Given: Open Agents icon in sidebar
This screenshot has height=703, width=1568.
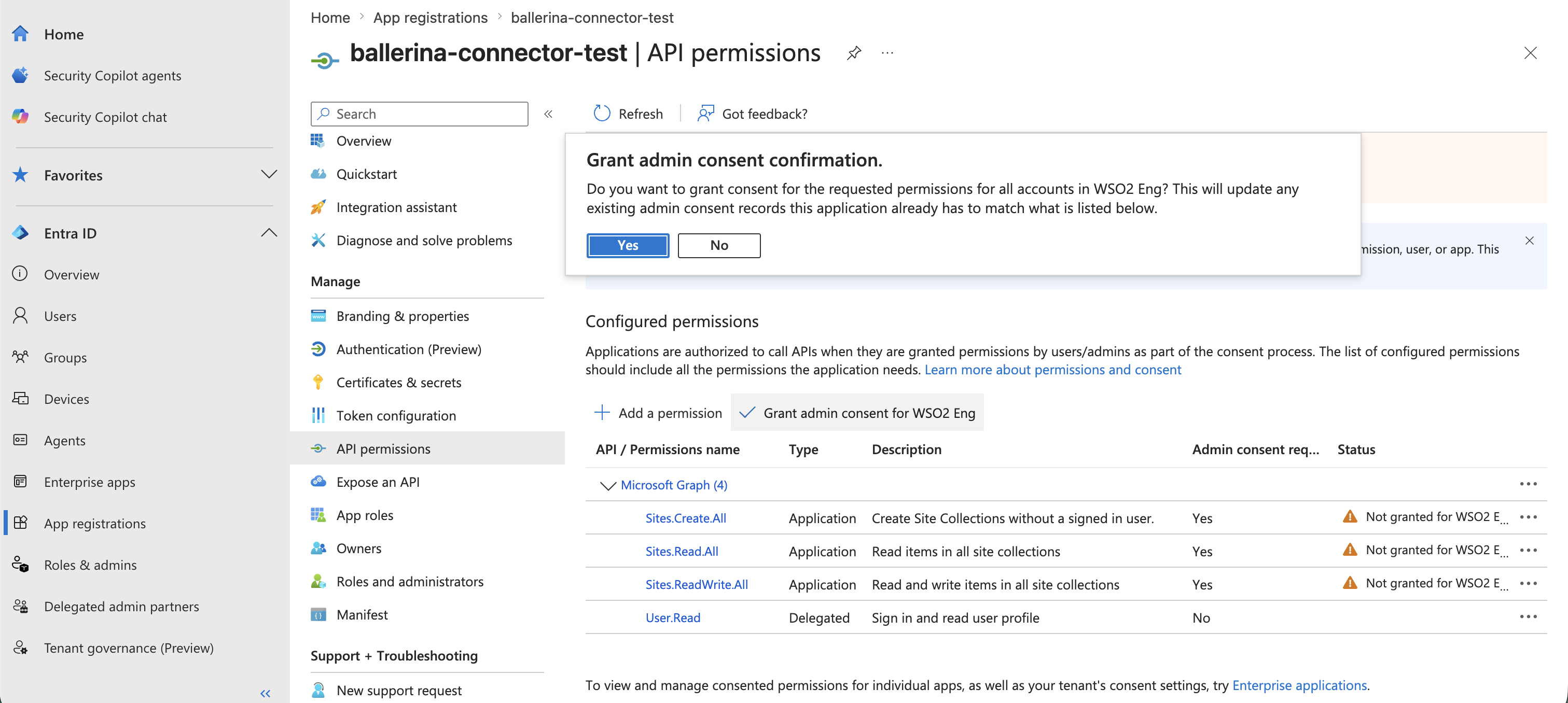Looking at the screenshot, I should (20, 440).
